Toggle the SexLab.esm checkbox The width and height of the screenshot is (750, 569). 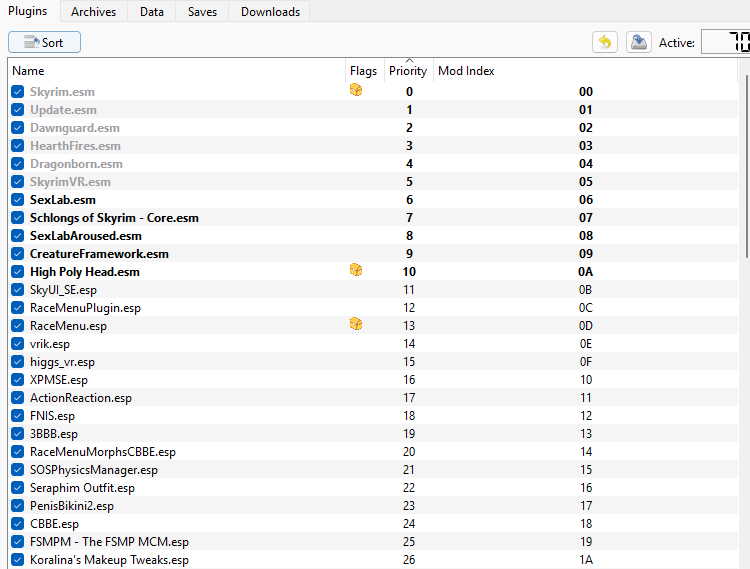point(18,199)
